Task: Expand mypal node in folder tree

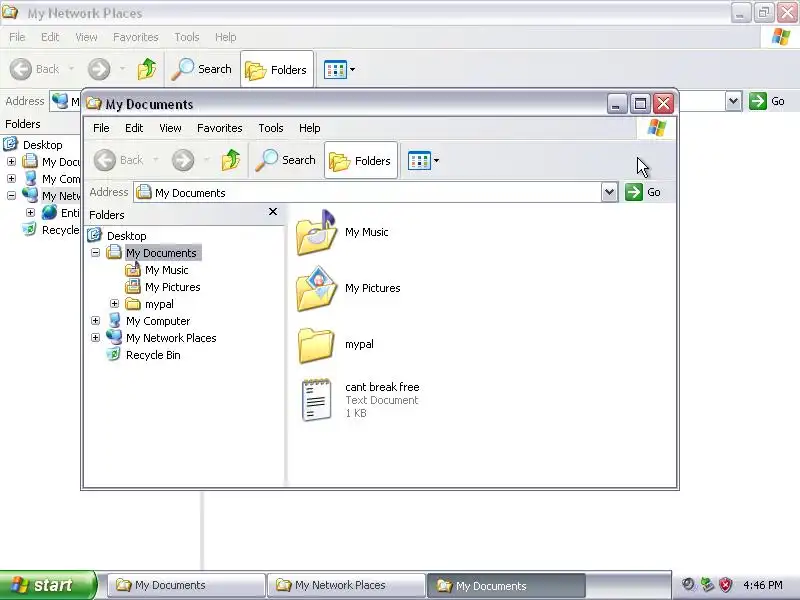Action: [x=114, y=304]
